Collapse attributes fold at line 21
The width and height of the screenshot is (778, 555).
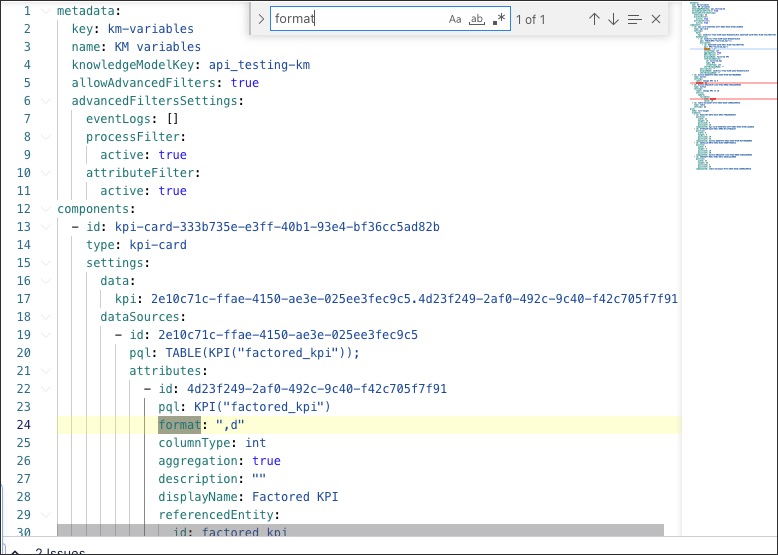(46, 371)
